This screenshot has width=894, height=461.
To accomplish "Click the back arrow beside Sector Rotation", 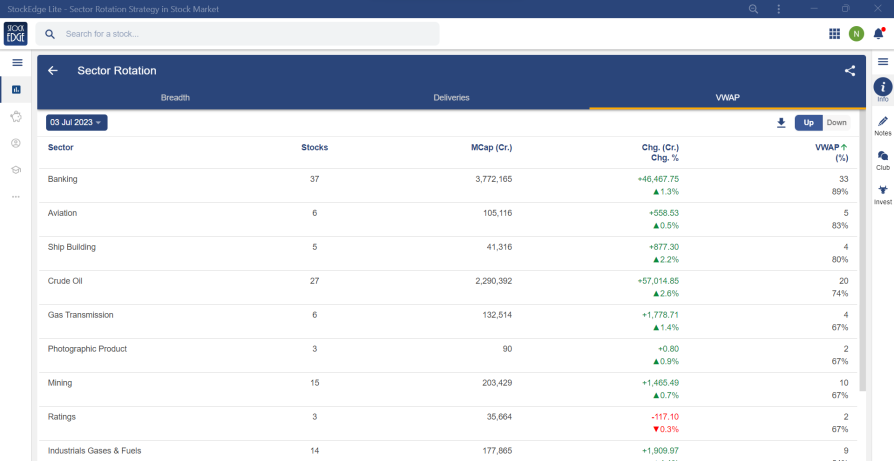I will [53, 71].
